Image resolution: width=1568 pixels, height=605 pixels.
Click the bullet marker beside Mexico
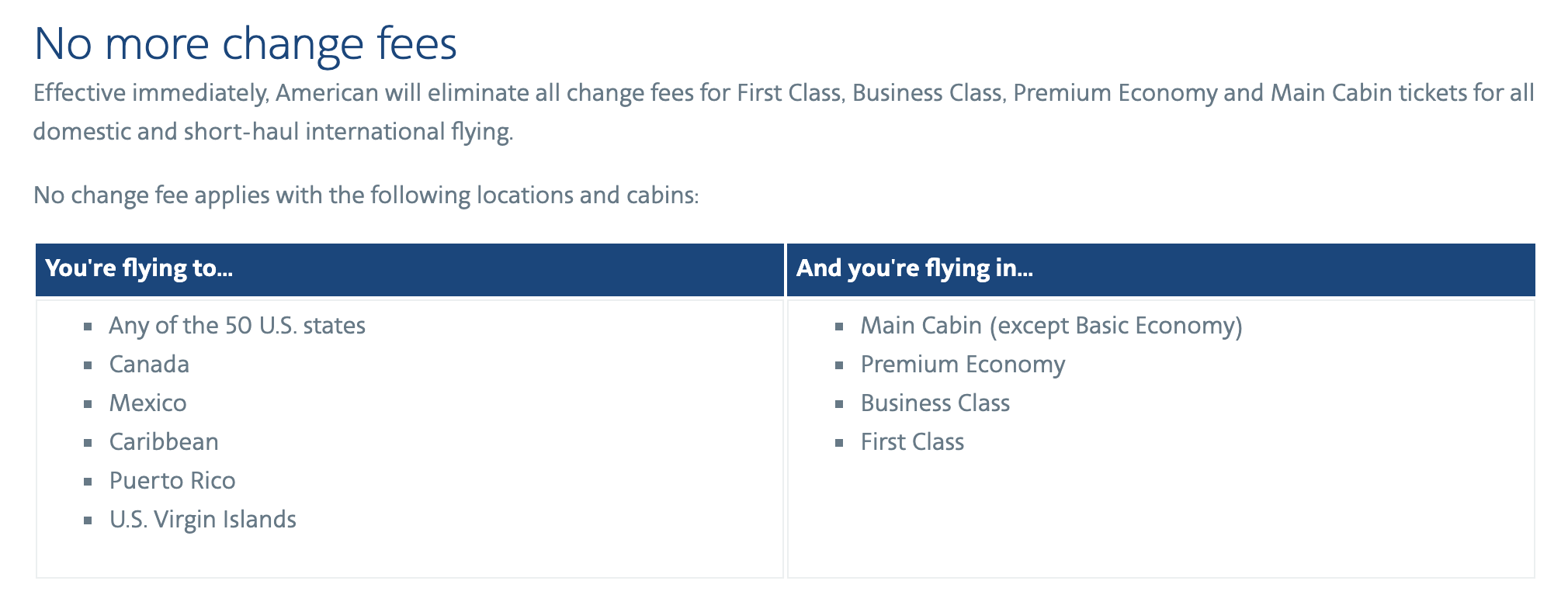point(88,404)
